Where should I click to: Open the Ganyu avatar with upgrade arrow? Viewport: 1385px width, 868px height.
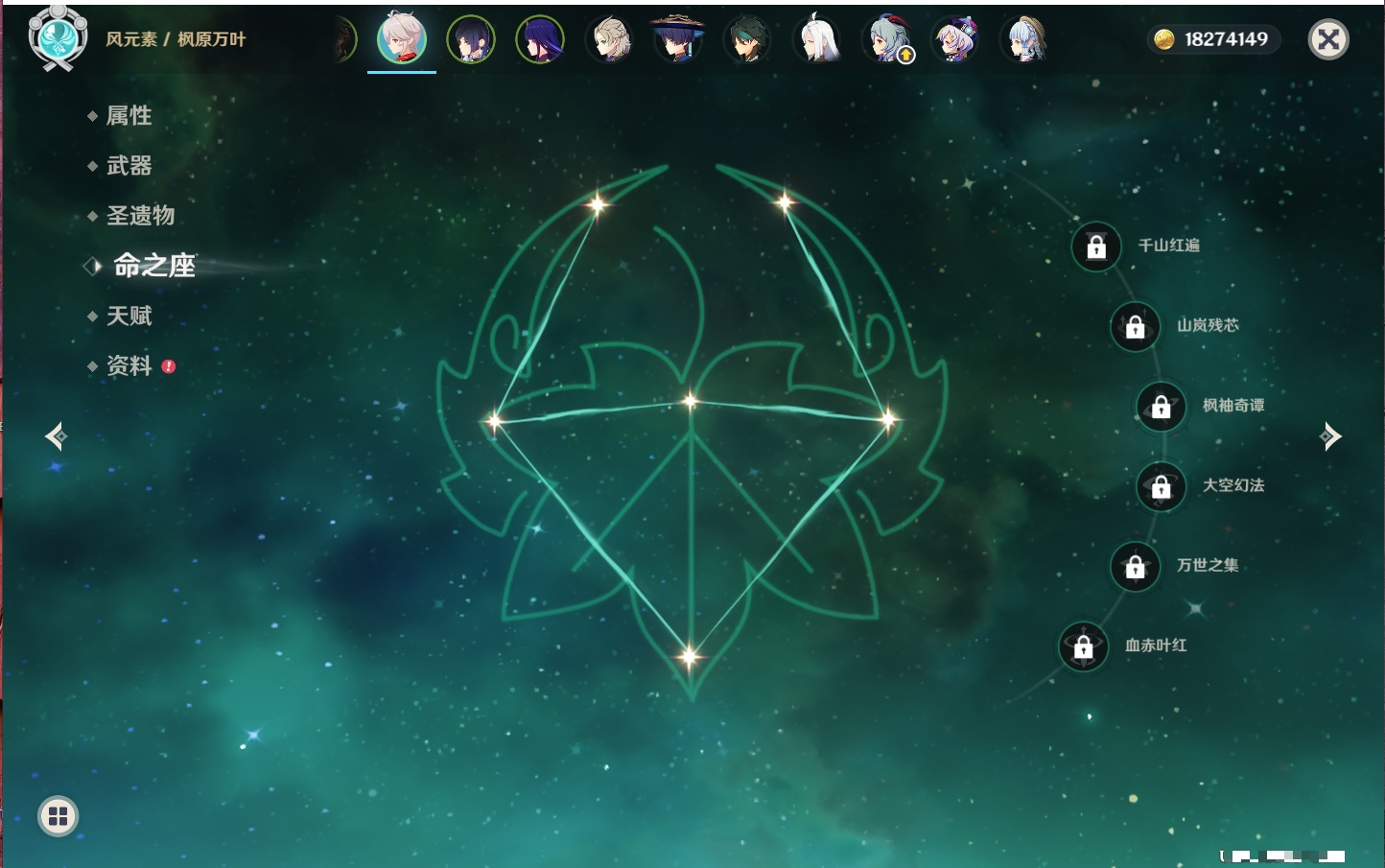[x=887, y=40]
